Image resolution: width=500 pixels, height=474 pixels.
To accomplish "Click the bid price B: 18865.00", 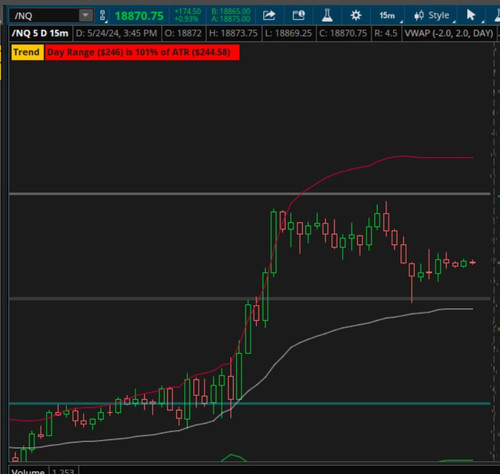I will point(231,12).
